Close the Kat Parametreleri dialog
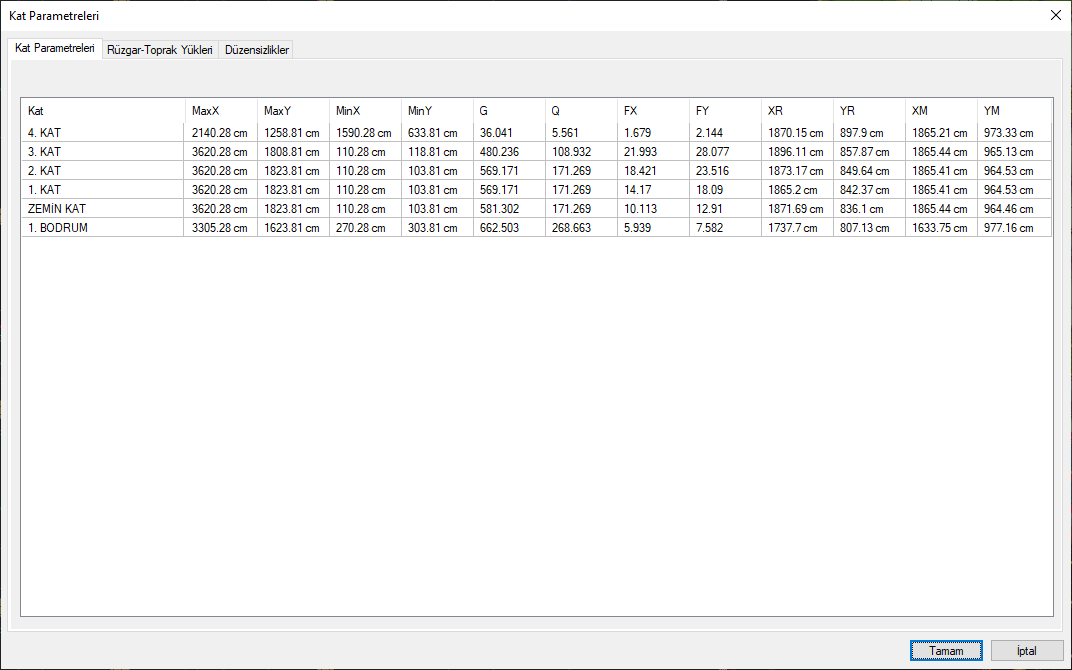 click(1055, 15)
